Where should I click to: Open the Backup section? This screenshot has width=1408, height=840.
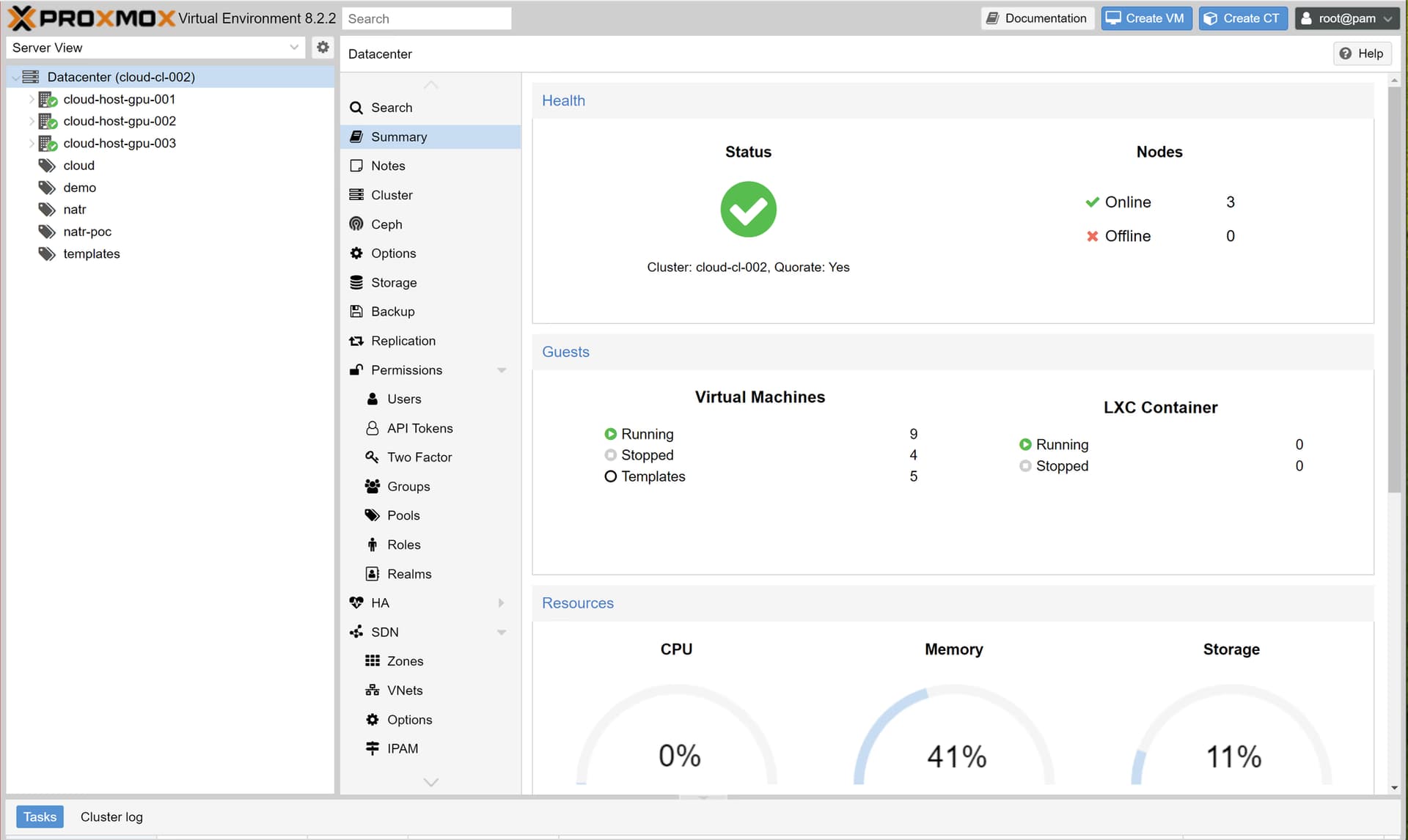pos(392,311)
